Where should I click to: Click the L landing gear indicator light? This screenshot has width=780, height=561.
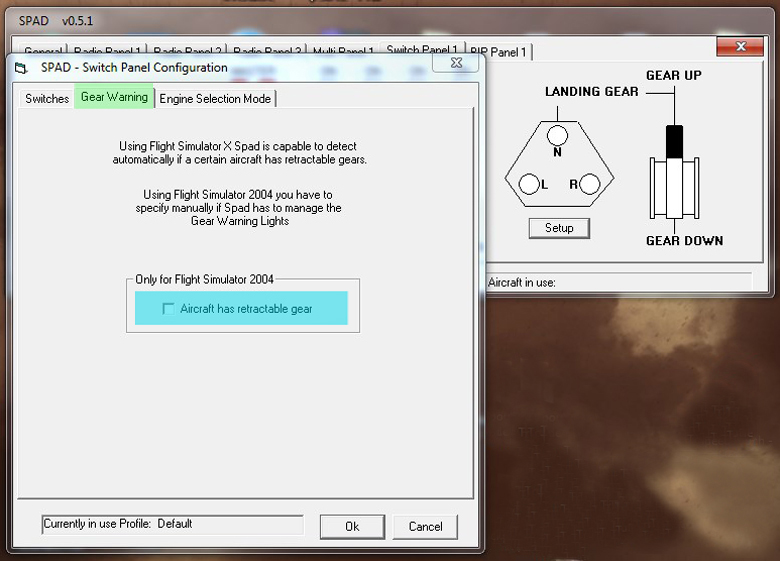click(x=529, y=184)
